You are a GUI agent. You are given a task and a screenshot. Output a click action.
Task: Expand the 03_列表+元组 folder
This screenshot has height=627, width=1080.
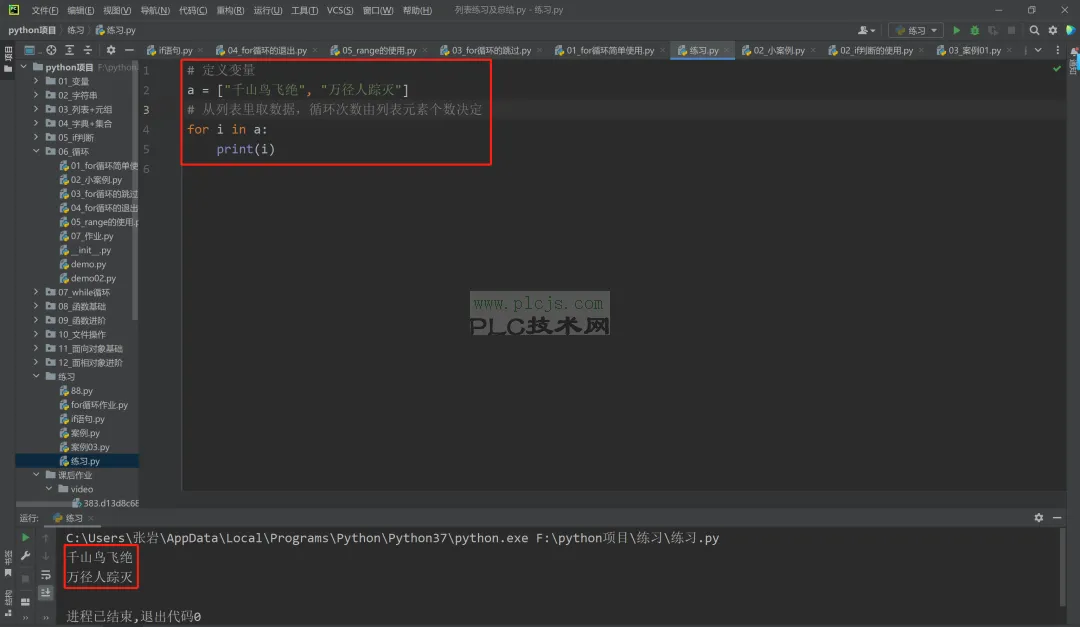36,109
